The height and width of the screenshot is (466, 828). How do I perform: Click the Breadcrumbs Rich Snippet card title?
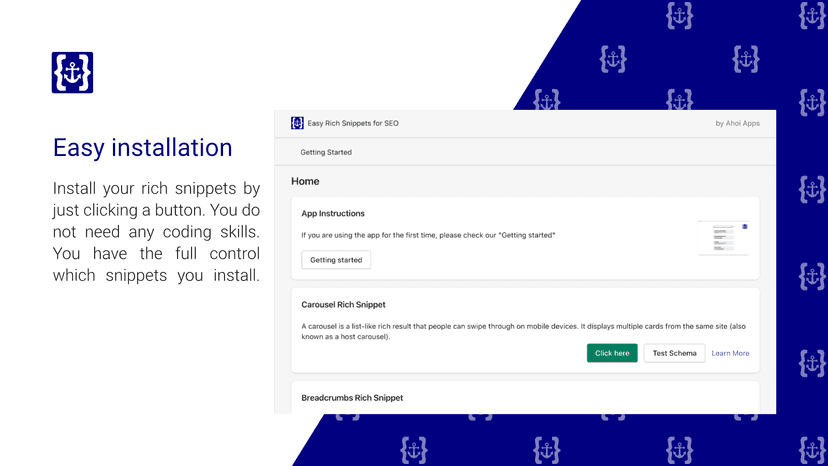tap(352, 398)
